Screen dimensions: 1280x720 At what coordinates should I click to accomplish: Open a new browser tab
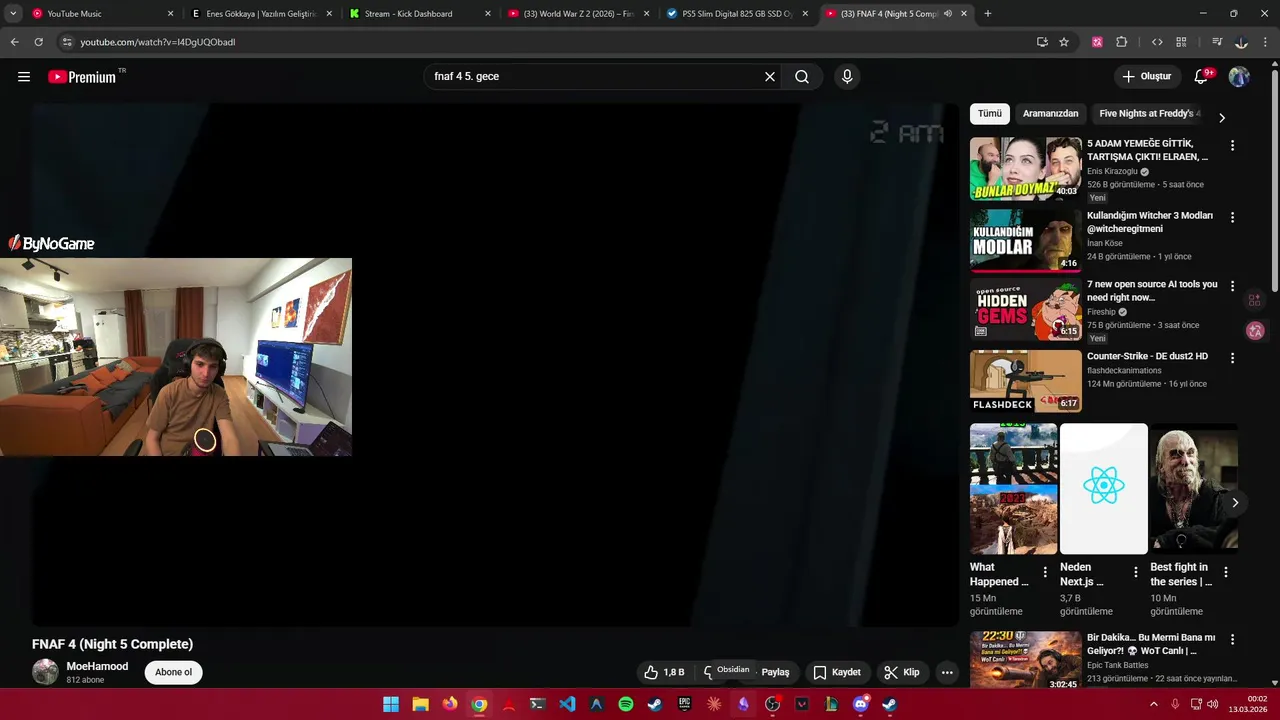(988, 14)
